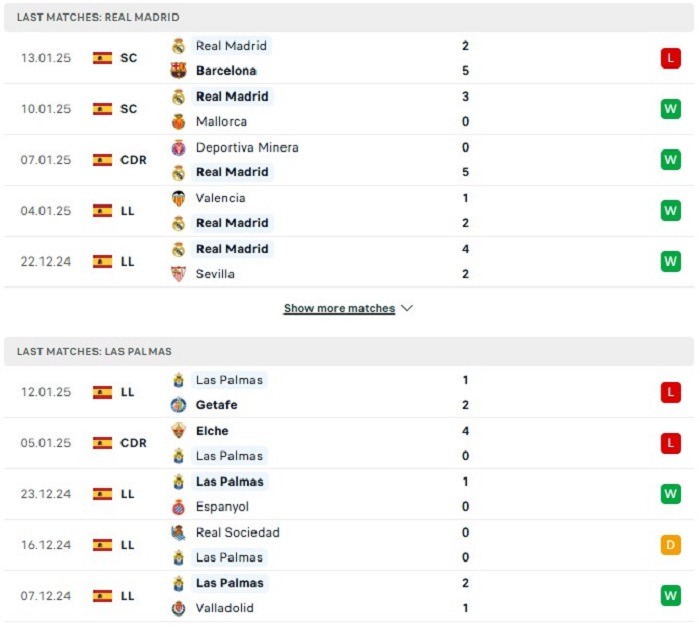Screen dimensions: 700x629
Task: Expand list with Show more matches chevron
Action: click(407, 308)
